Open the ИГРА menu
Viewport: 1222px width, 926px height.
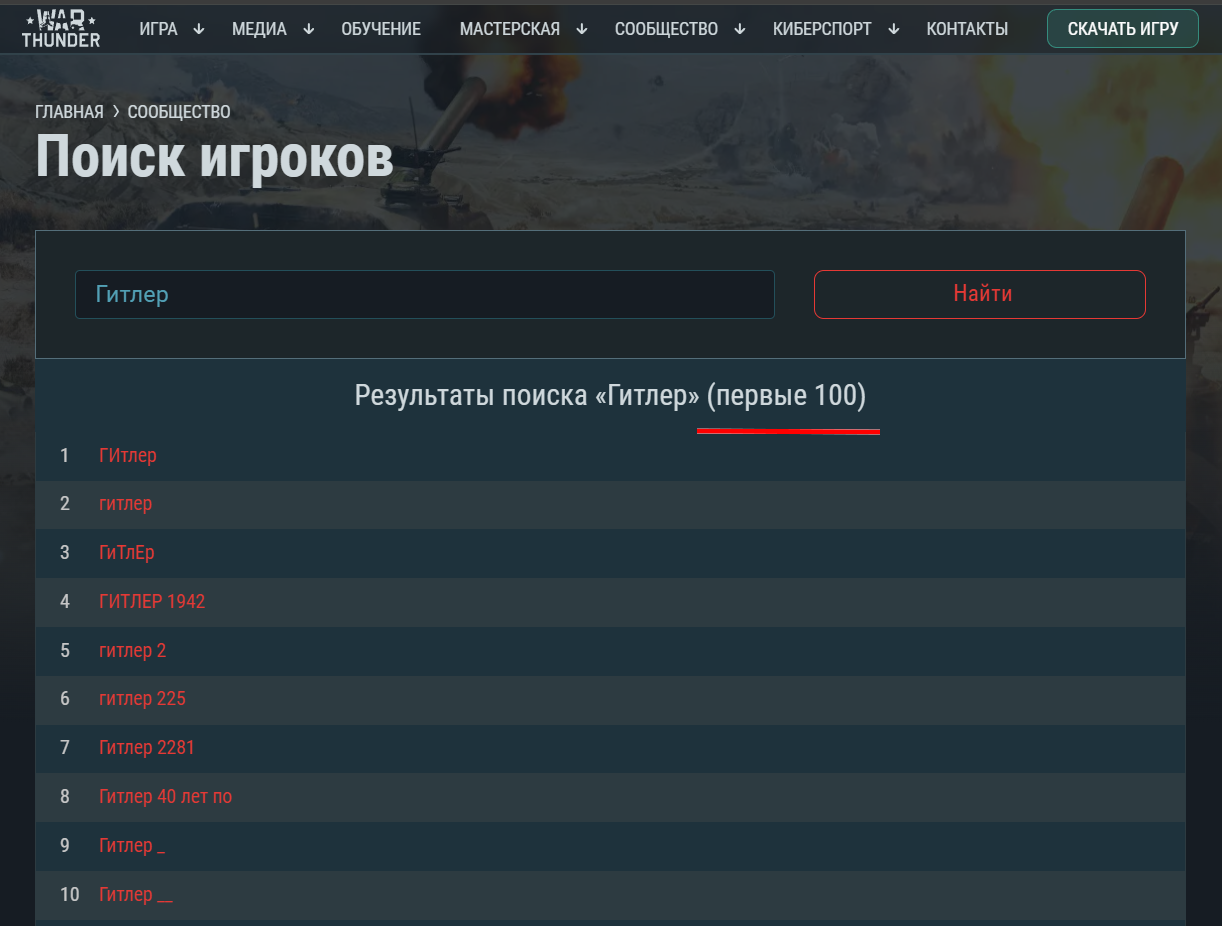click(x=159, y=29)
